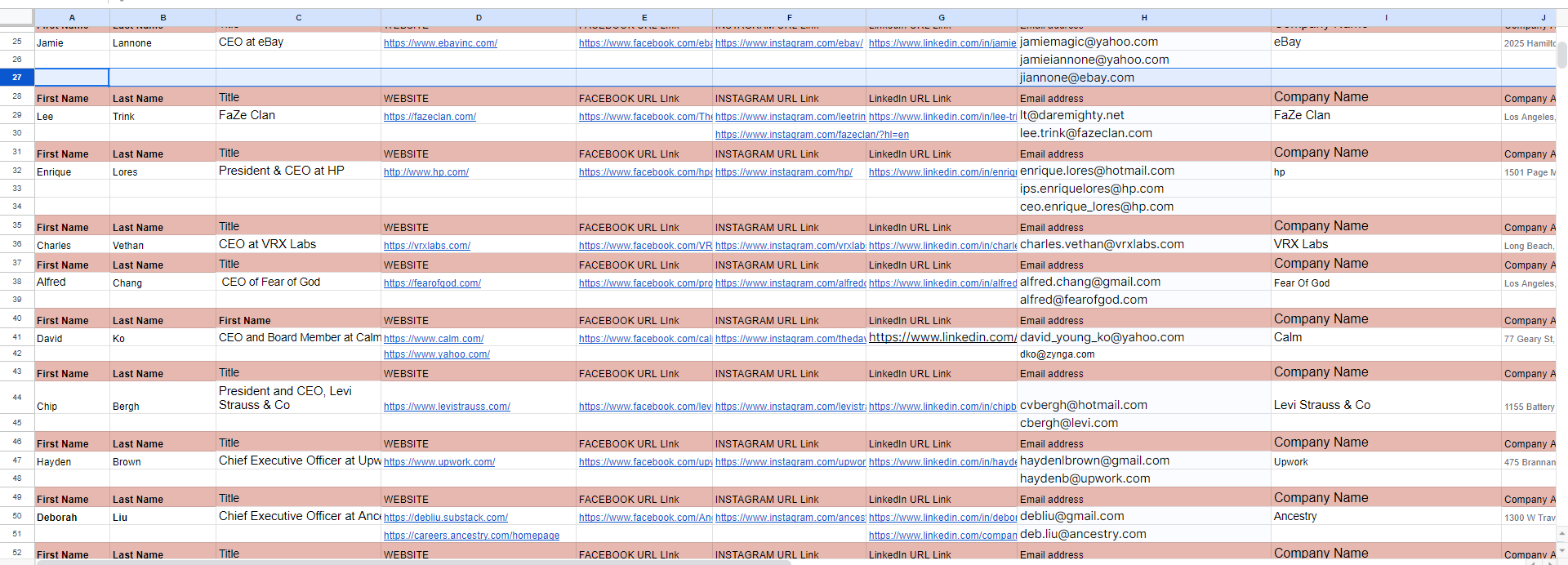
Task: Select cell cbergh@levi.com
Action: (x=1144, y=423)
